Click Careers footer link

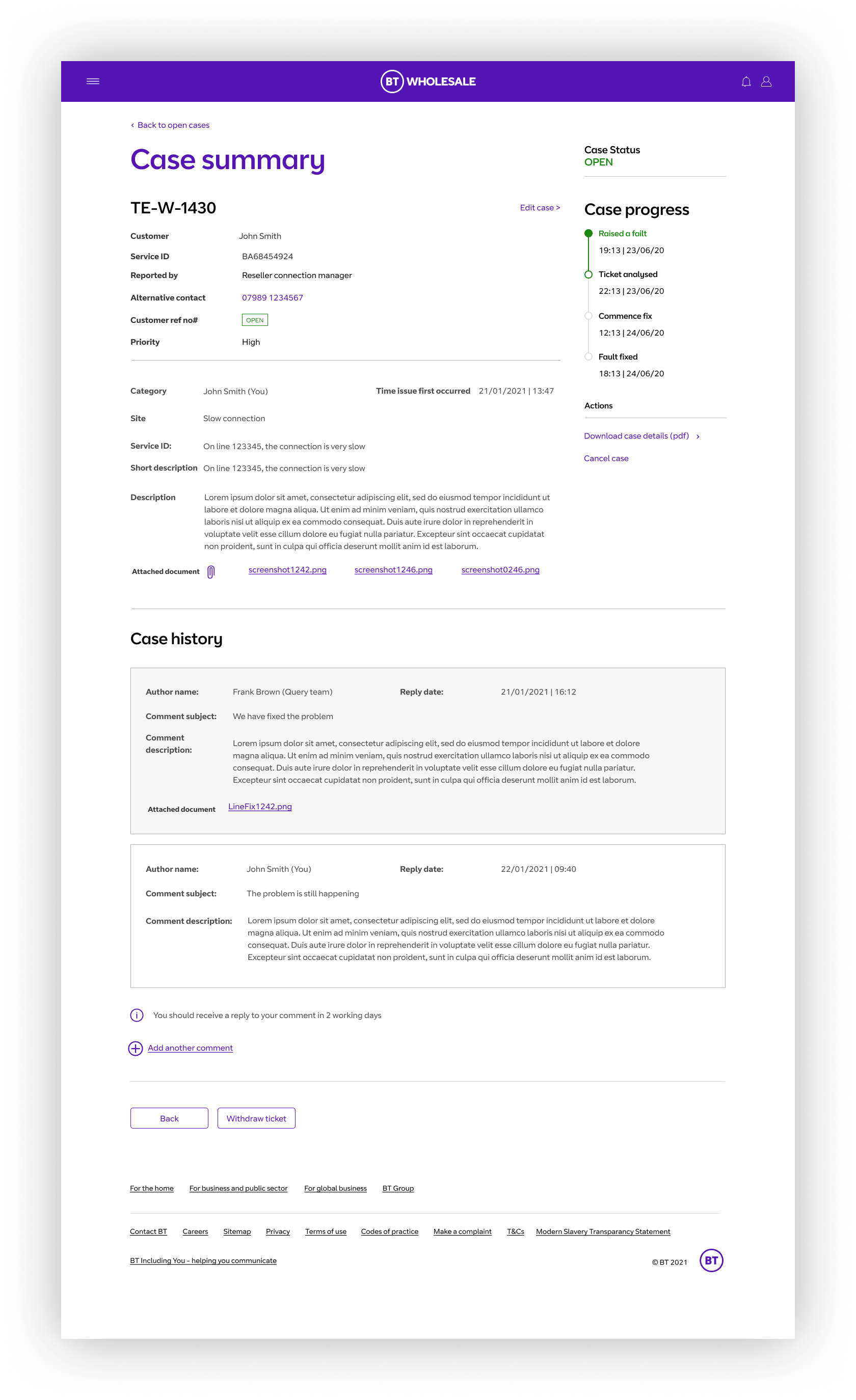(195, 1231)
